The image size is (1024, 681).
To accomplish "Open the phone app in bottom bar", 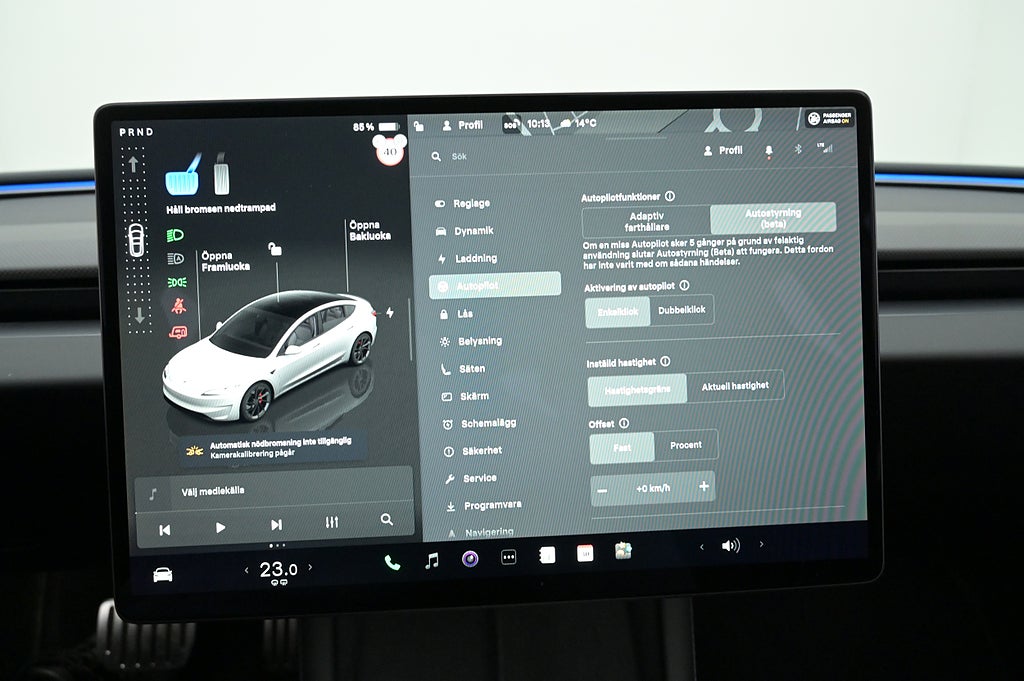I will tap(392, 562).
